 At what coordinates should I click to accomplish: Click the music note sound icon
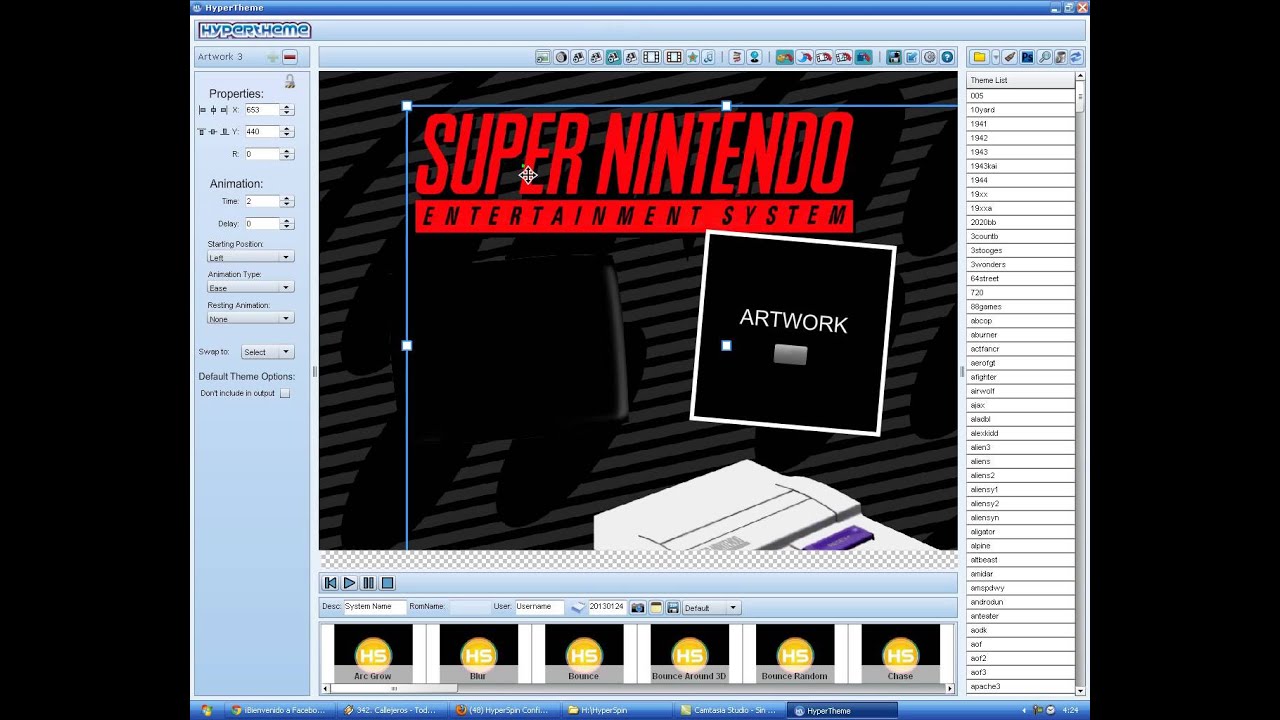tap(707, 57)
